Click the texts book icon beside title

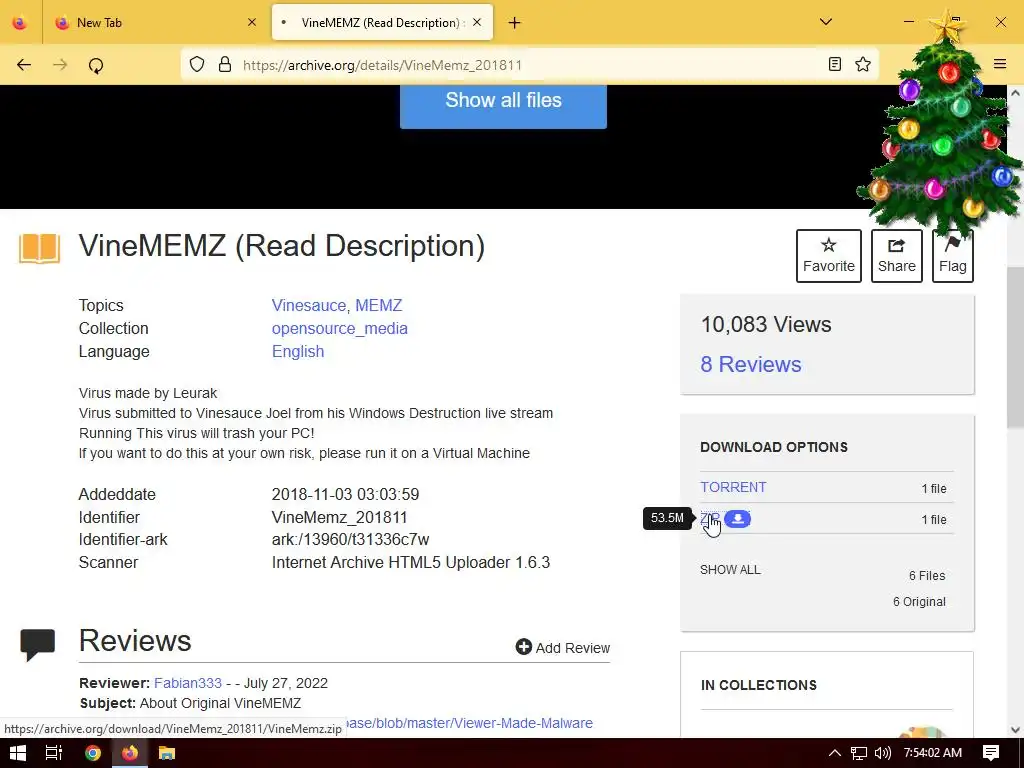click(x=40, y=248)
